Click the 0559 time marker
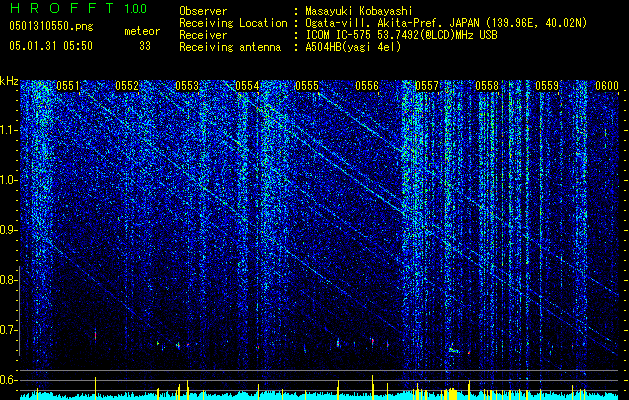 [x=547, y=86]
